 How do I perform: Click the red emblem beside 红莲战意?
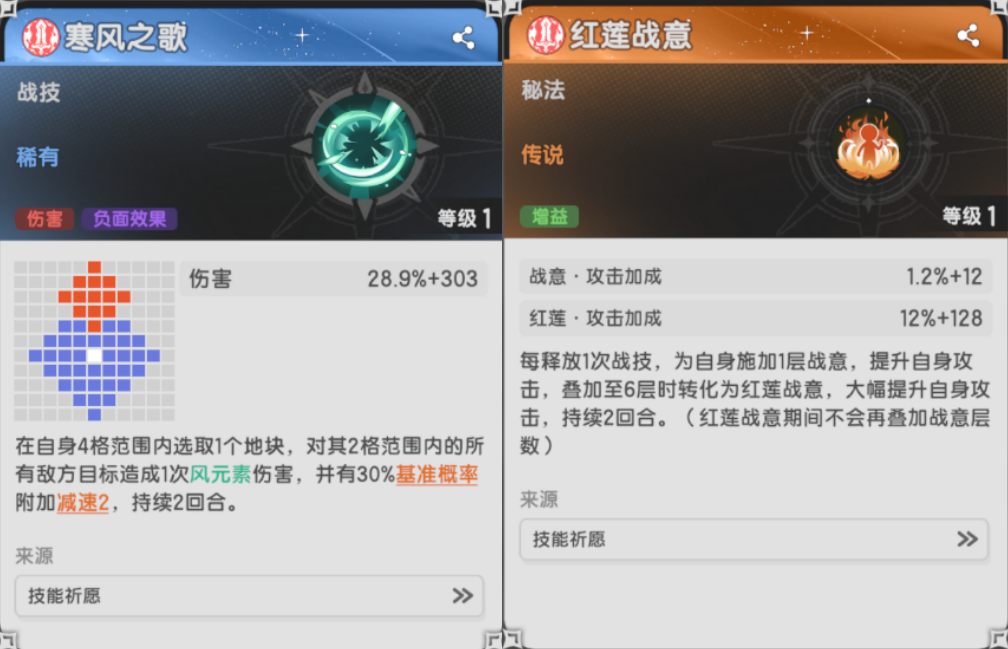546,35
